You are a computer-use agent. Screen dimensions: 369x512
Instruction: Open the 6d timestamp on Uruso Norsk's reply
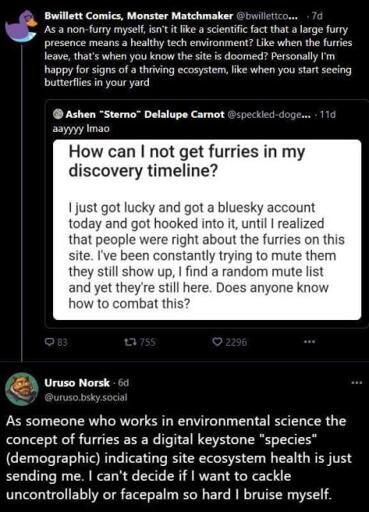point(123,383)
